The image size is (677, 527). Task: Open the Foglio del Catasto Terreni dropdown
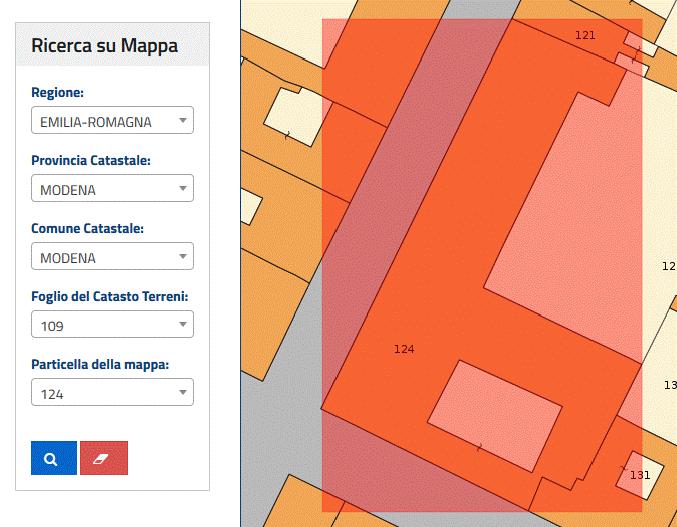pyautogui.click(x=112, y=324)
